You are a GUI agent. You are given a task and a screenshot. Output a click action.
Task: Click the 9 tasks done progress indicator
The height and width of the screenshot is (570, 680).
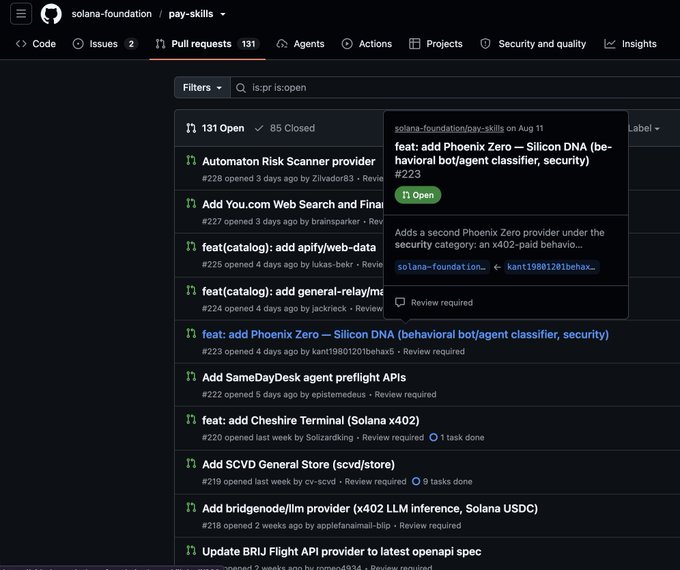[442, 482]
